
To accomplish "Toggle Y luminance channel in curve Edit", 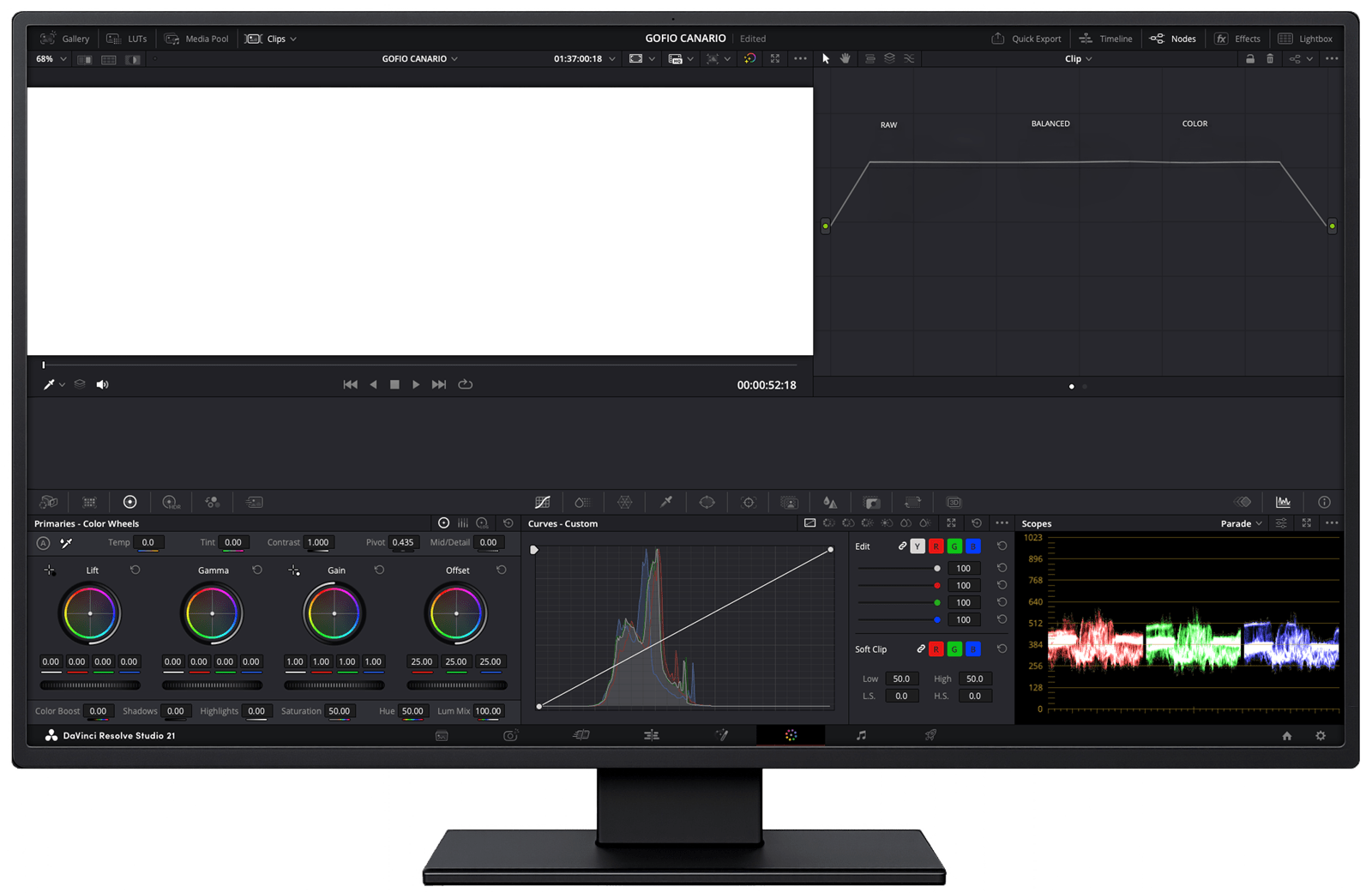I will click(x=918, y=546).
